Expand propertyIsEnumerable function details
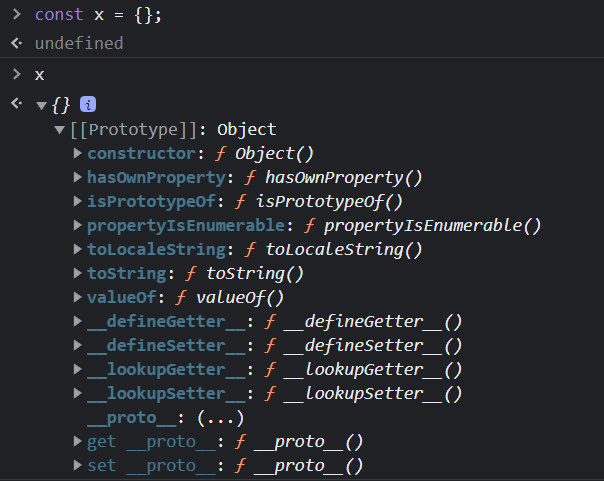604x481 pixels. pos(78,225)
